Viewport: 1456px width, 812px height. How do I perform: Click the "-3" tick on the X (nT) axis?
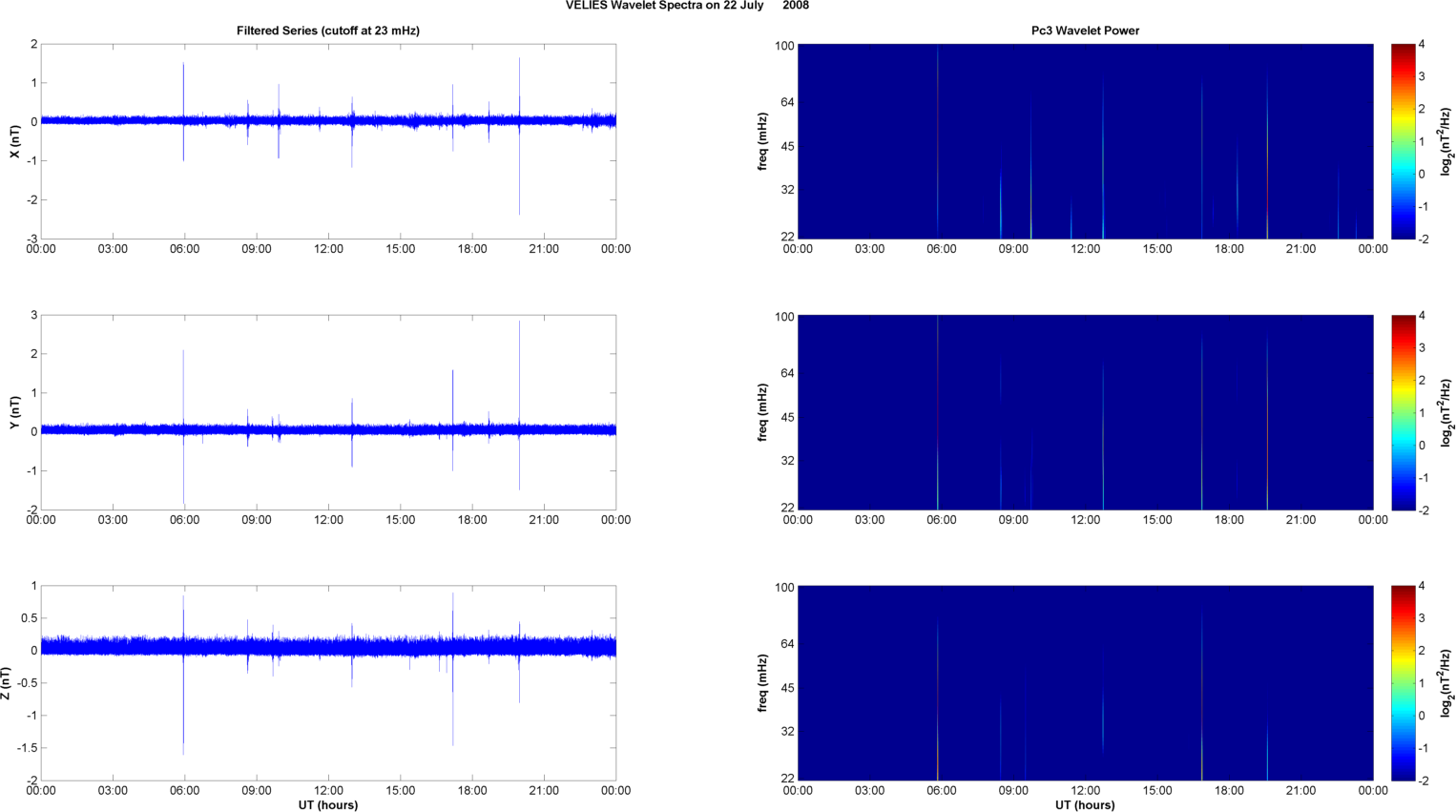click(x=31, y=239)
